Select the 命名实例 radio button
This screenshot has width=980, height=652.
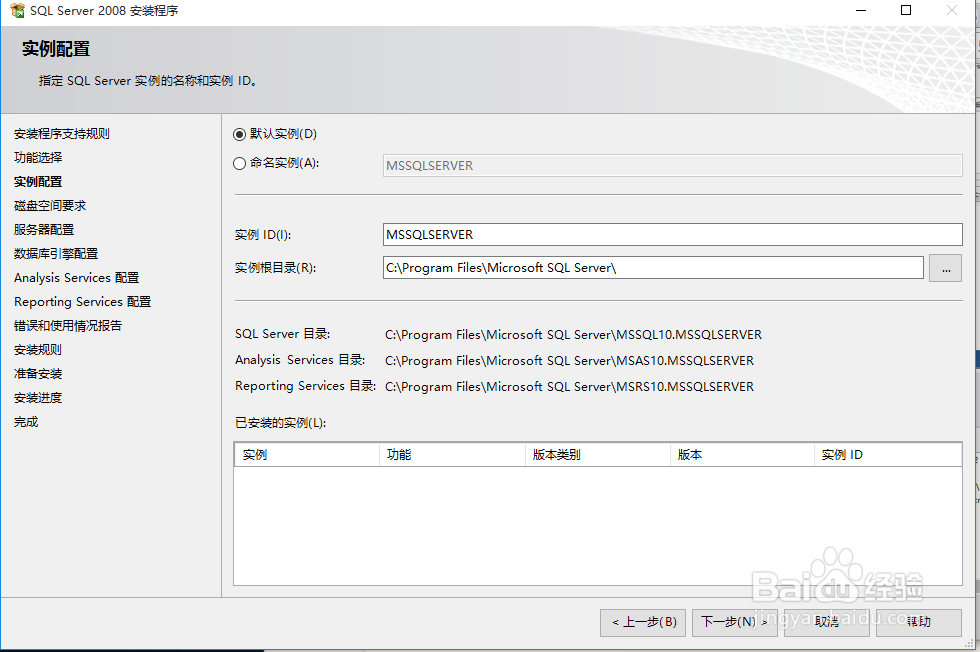[x=238, y=163]
